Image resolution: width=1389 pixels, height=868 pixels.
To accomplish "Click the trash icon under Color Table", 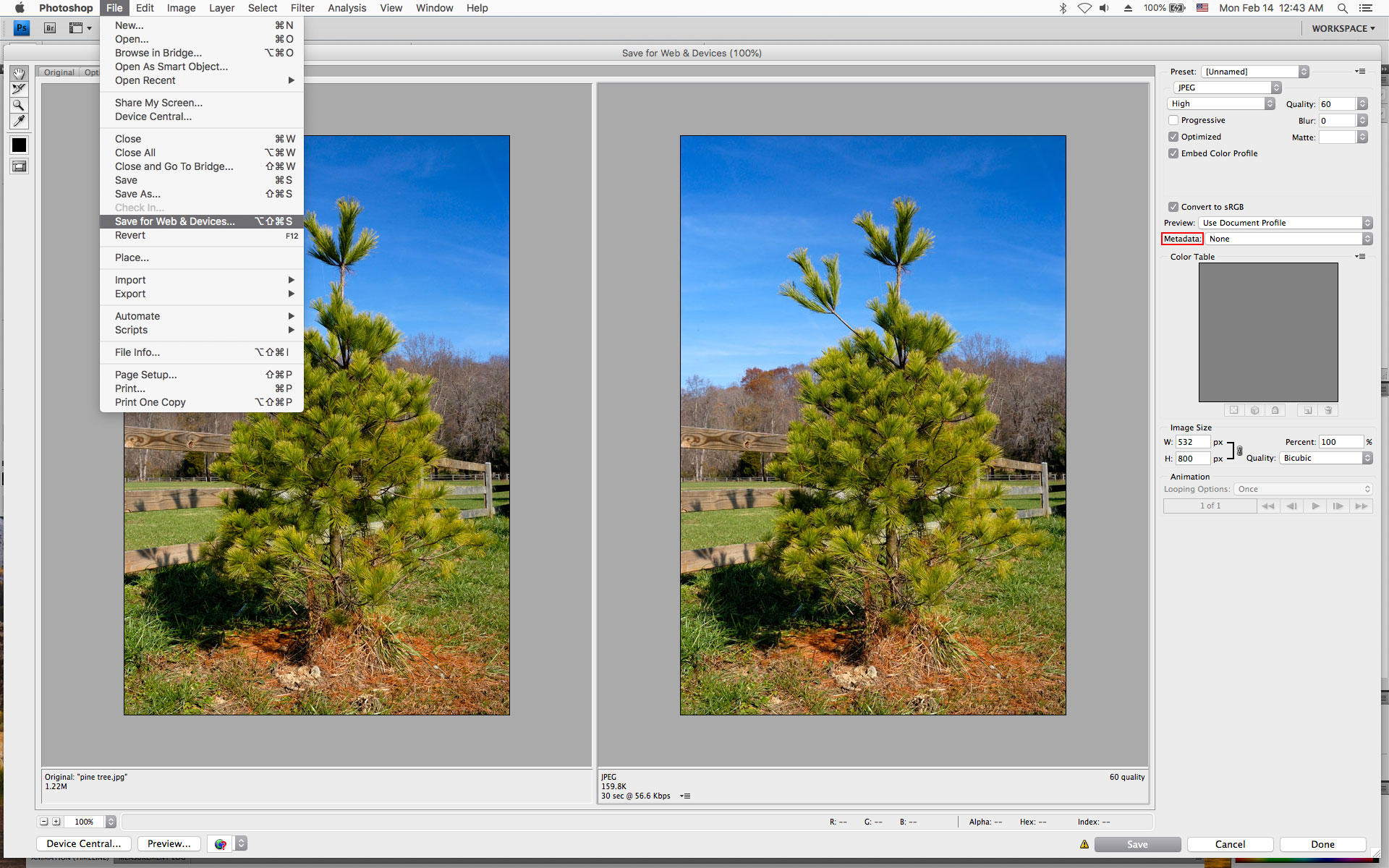I will (1328, 410).
